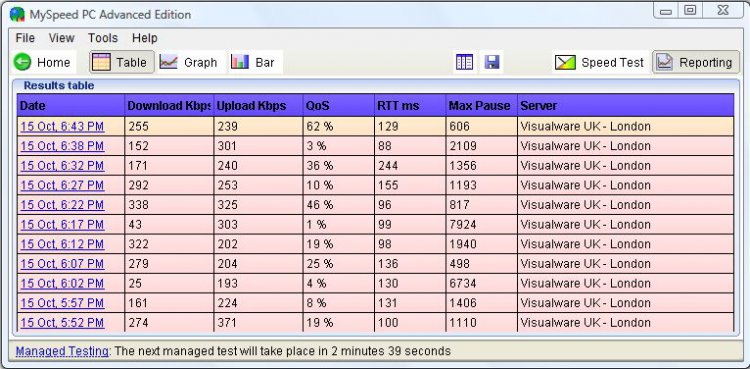Select the QoS cell 46 %
Screen dimensions: 750x369
coord(339,205)
